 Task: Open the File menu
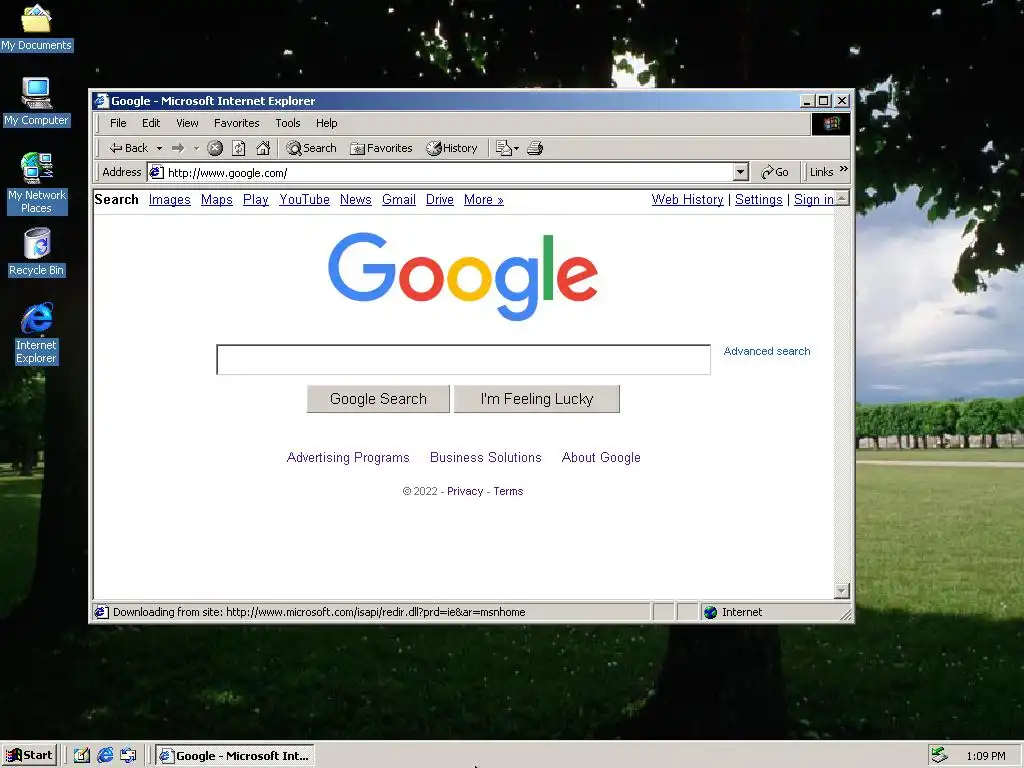118,123
